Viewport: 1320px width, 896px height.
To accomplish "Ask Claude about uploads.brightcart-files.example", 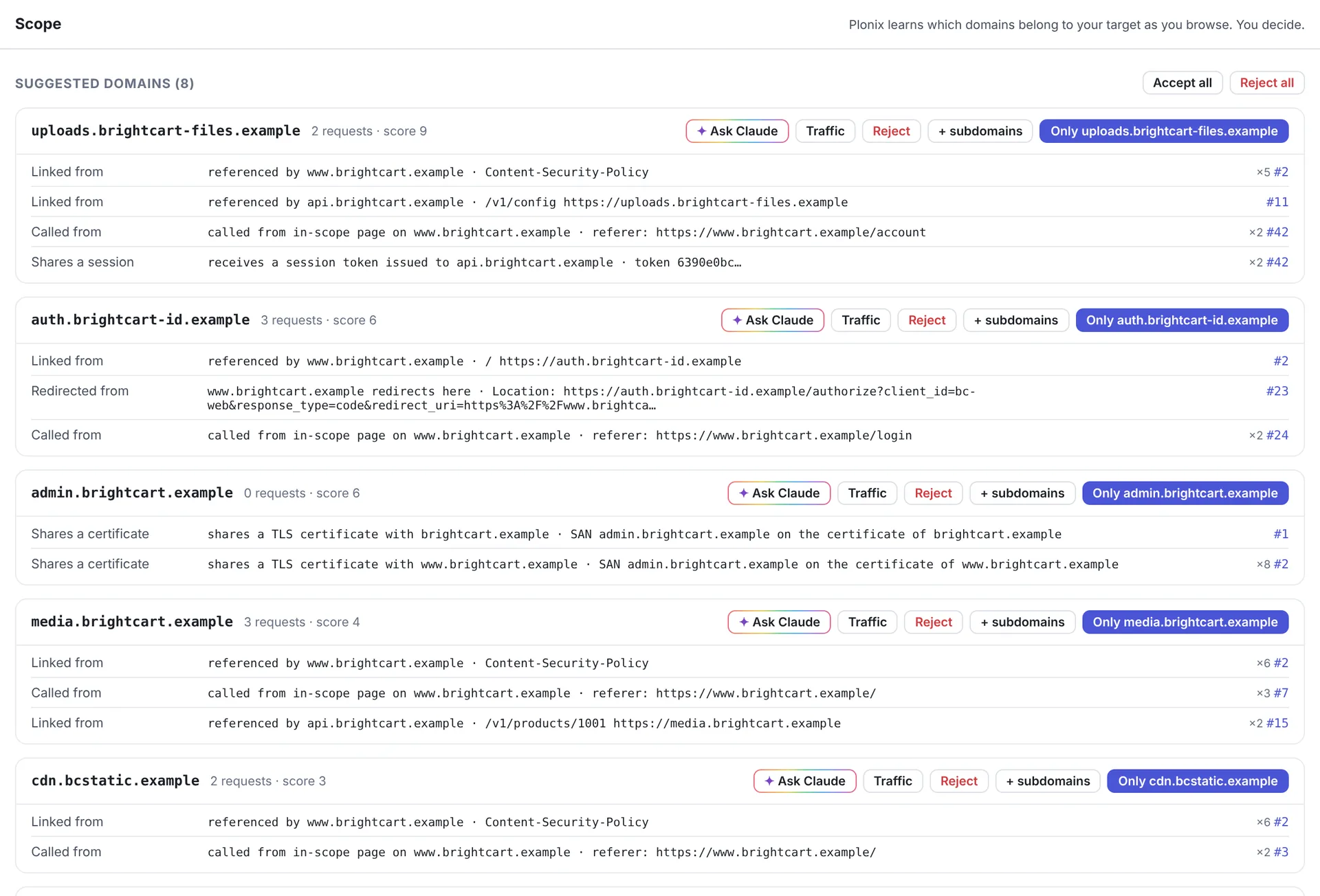I will tap(737, 131).
